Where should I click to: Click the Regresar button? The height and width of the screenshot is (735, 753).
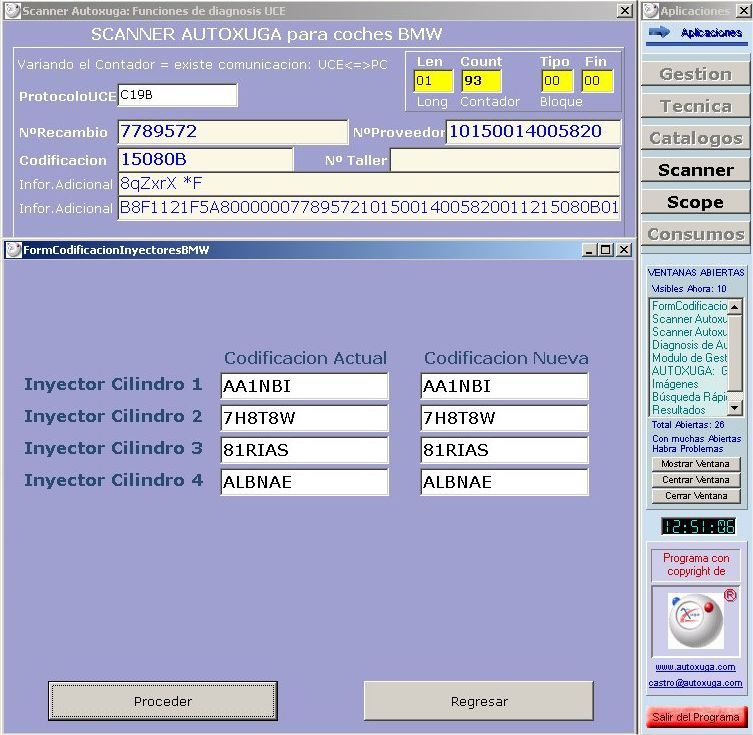click(479, 701)
